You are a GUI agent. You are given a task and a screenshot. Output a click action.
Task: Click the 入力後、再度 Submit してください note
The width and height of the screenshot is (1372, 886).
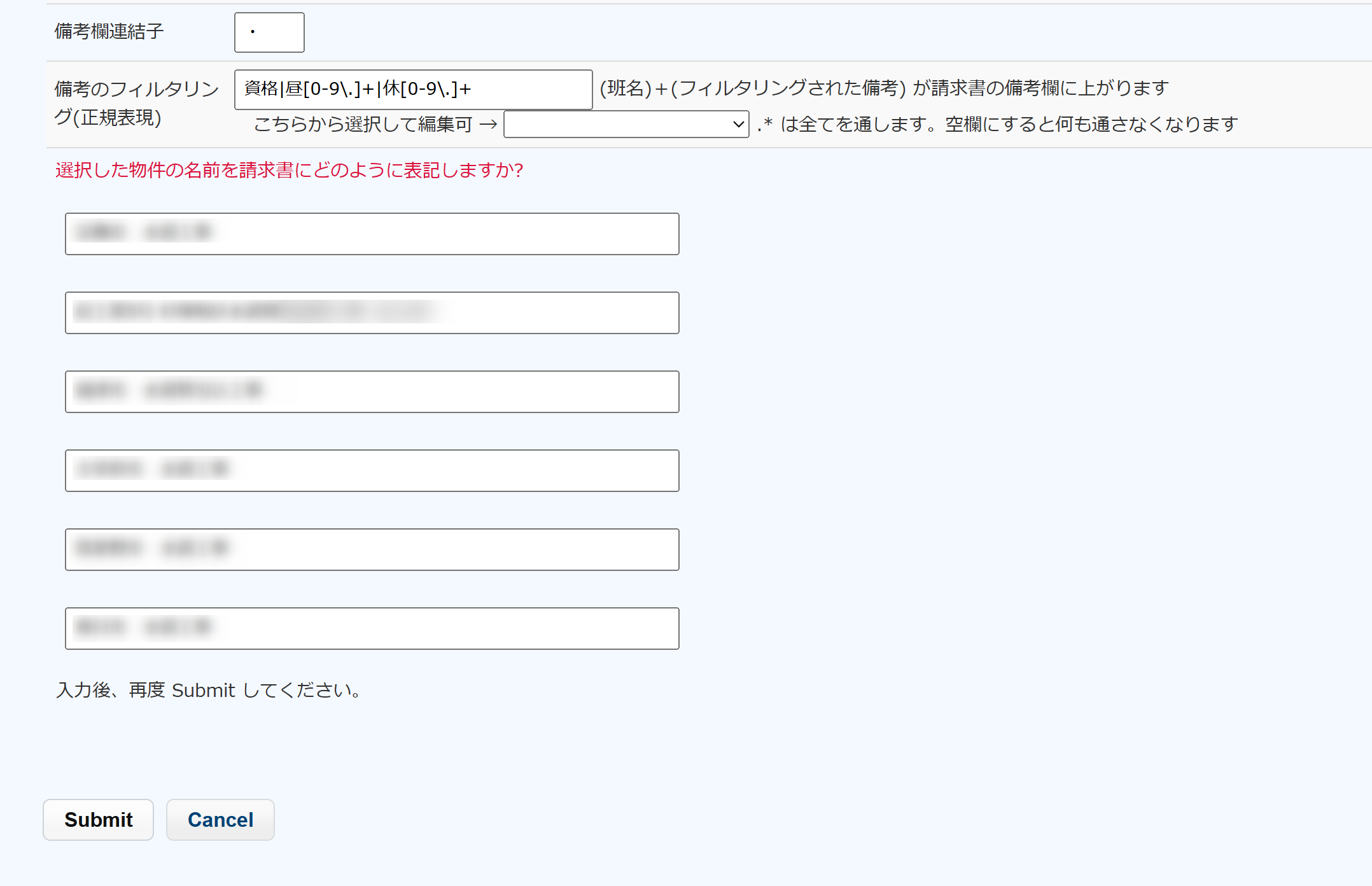[x=210, y=690]
